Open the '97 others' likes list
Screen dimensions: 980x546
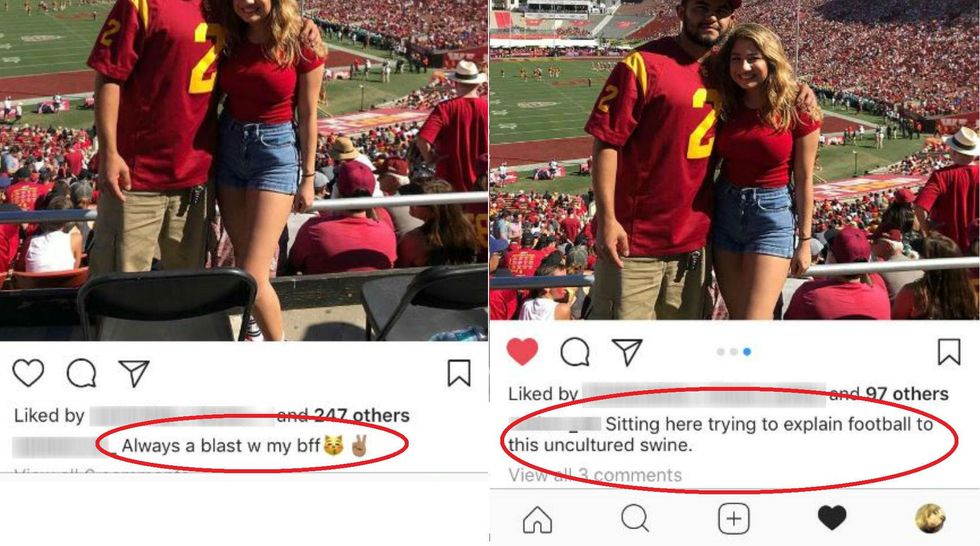coord(907,394)
